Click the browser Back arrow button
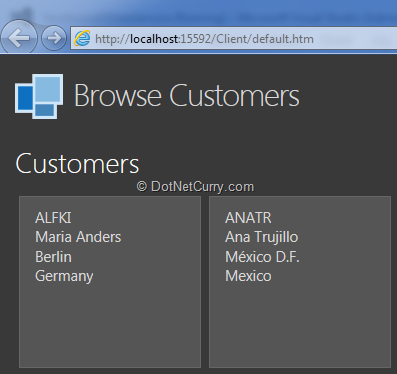Screen dimensions: 397x374 (19, 38)
